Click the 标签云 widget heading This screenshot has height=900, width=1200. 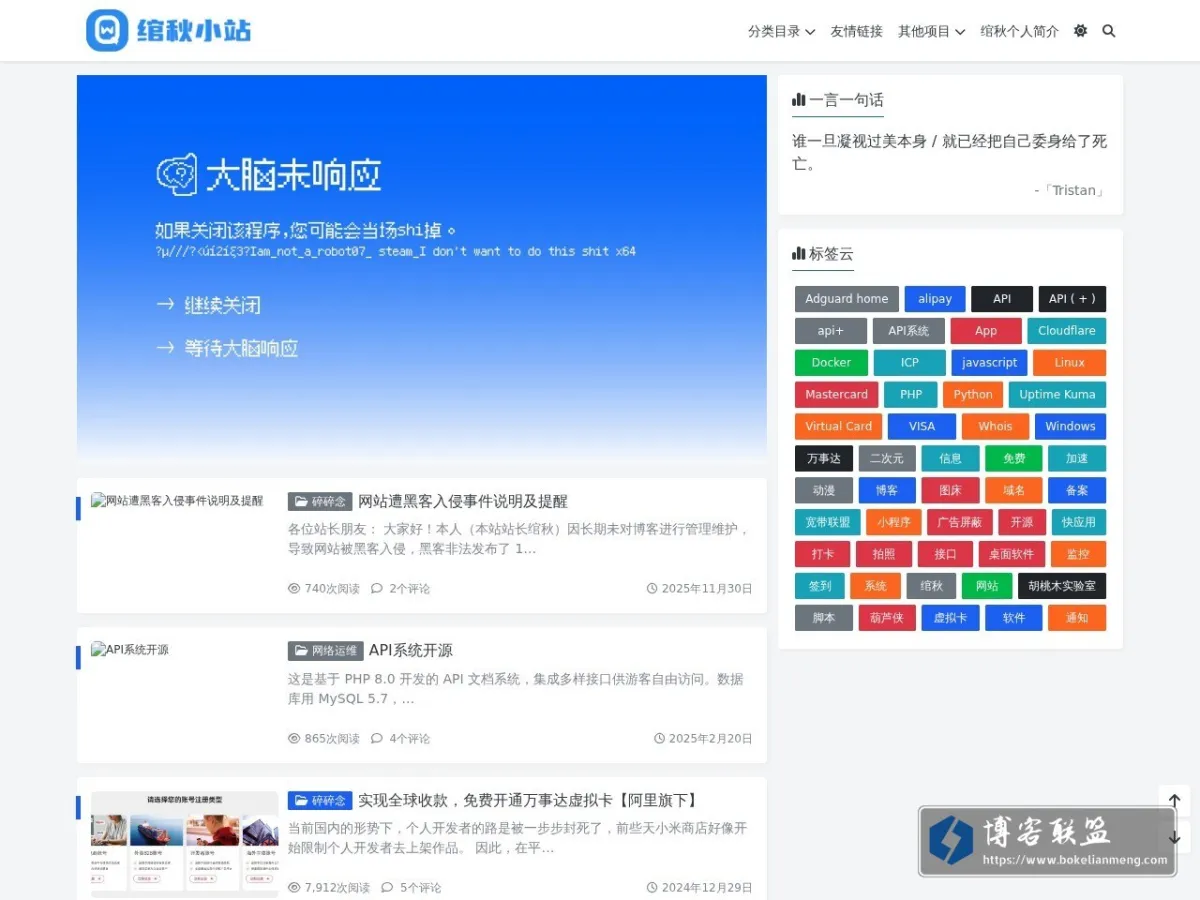click(x=823, y=254)
